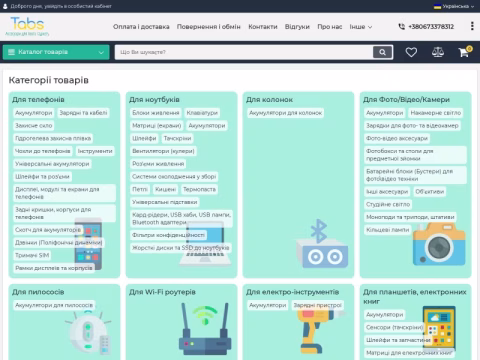The height and width of the screenshot is (360, 480).
Task: Select Шлейфи та роз'єми tag
Action: click(x=42, y=177)
